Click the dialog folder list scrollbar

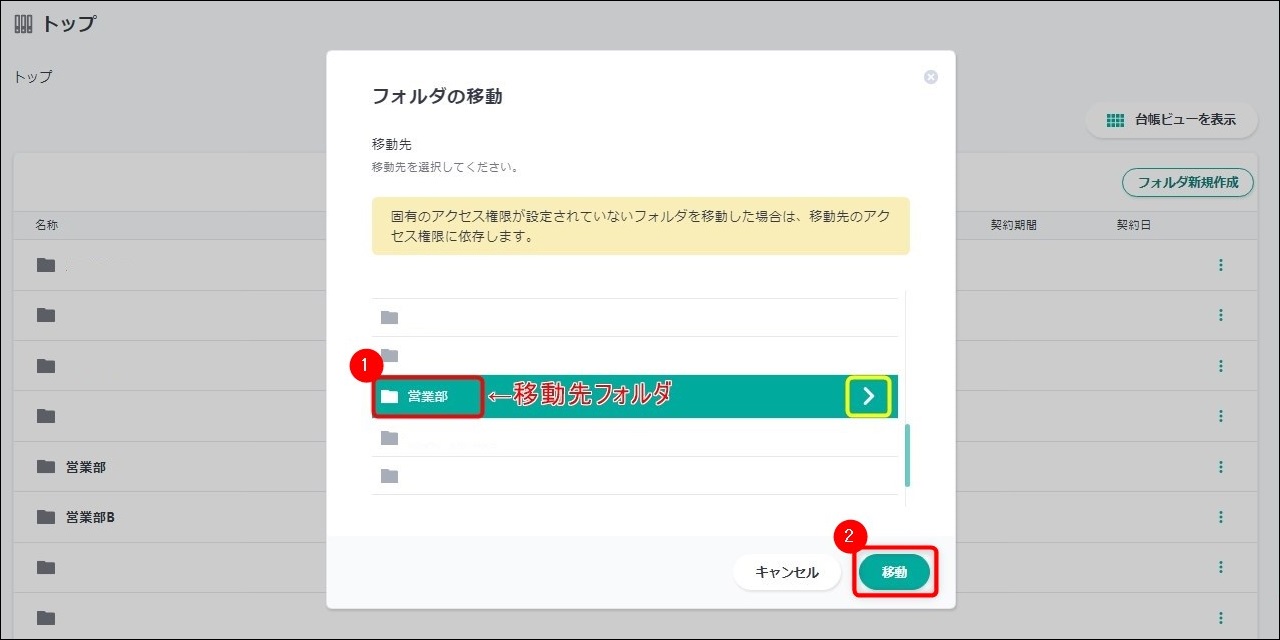coord(908,455)
